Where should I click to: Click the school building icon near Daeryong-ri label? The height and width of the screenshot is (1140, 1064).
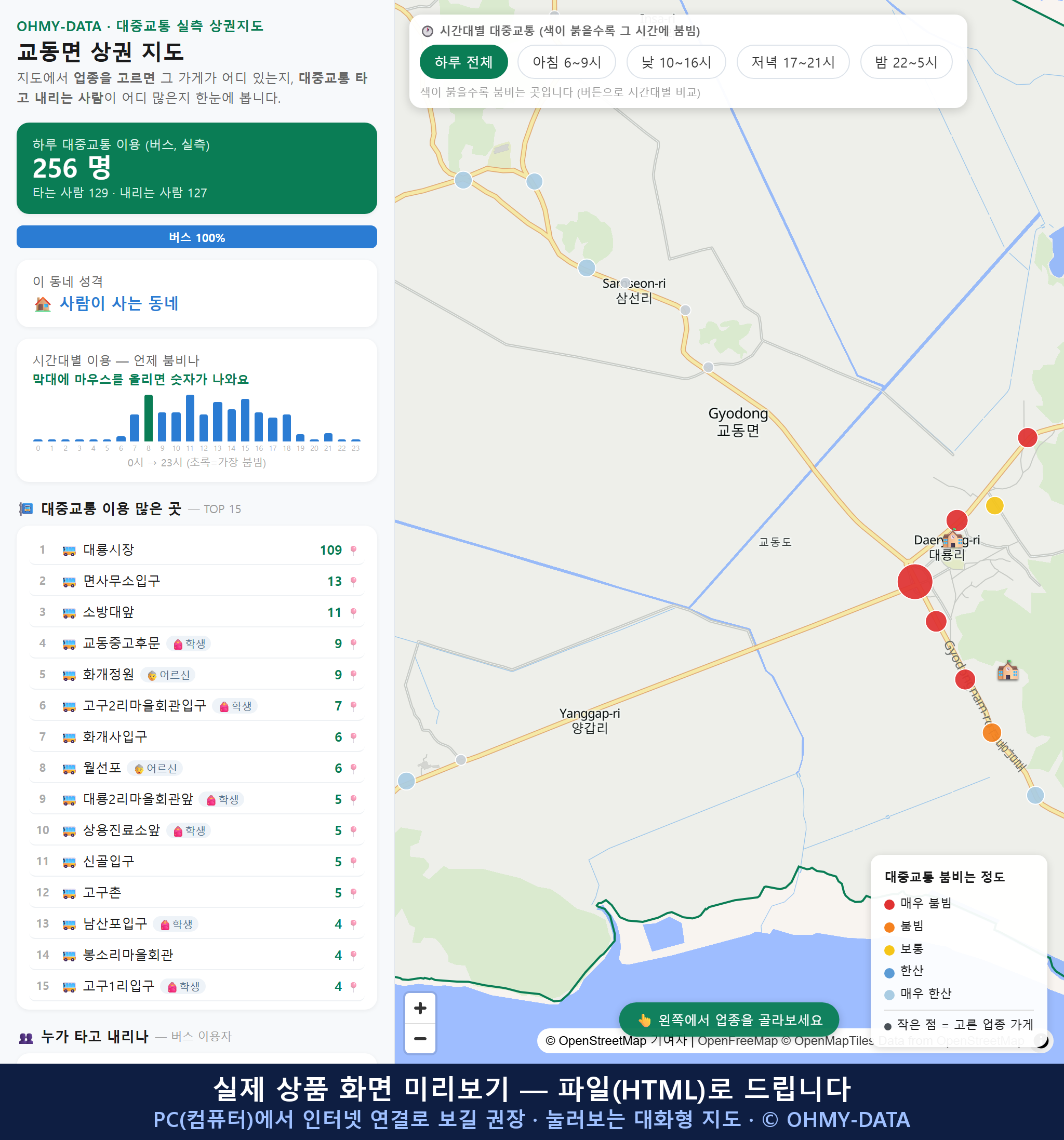pyautogui.click(x=953, y=539)
